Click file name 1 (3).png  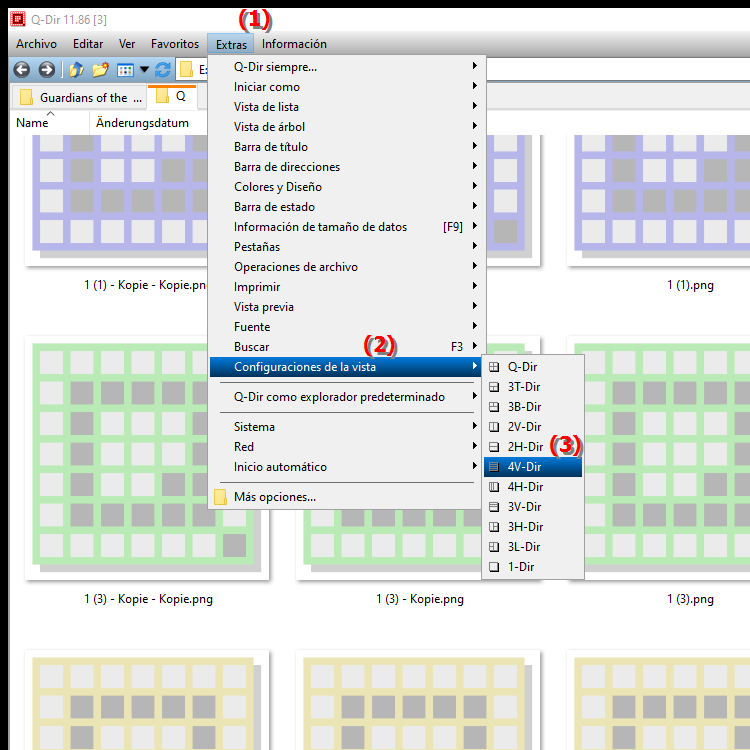pos(690,599)
